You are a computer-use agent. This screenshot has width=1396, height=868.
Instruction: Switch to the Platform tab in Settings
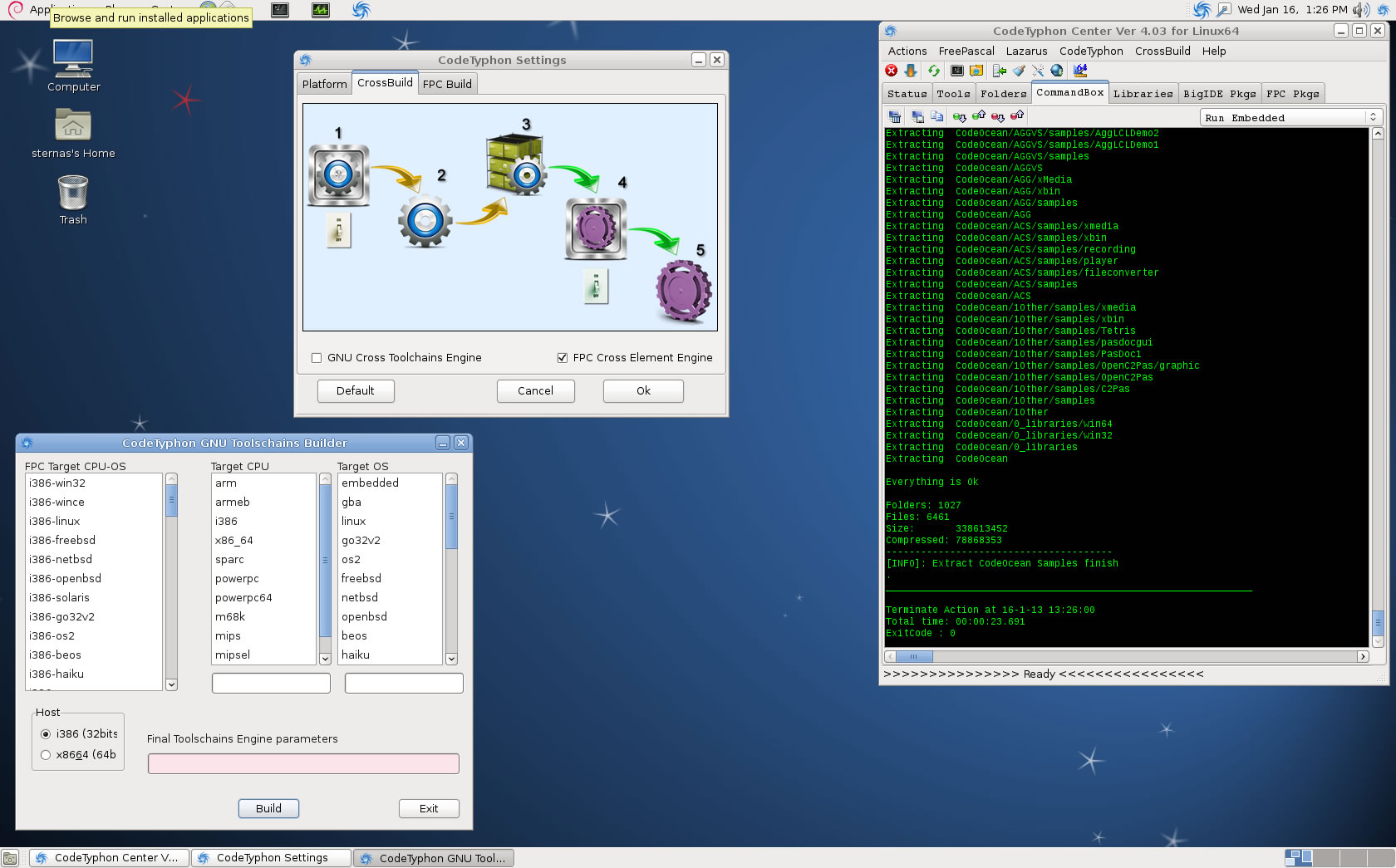tap(324, 84)
